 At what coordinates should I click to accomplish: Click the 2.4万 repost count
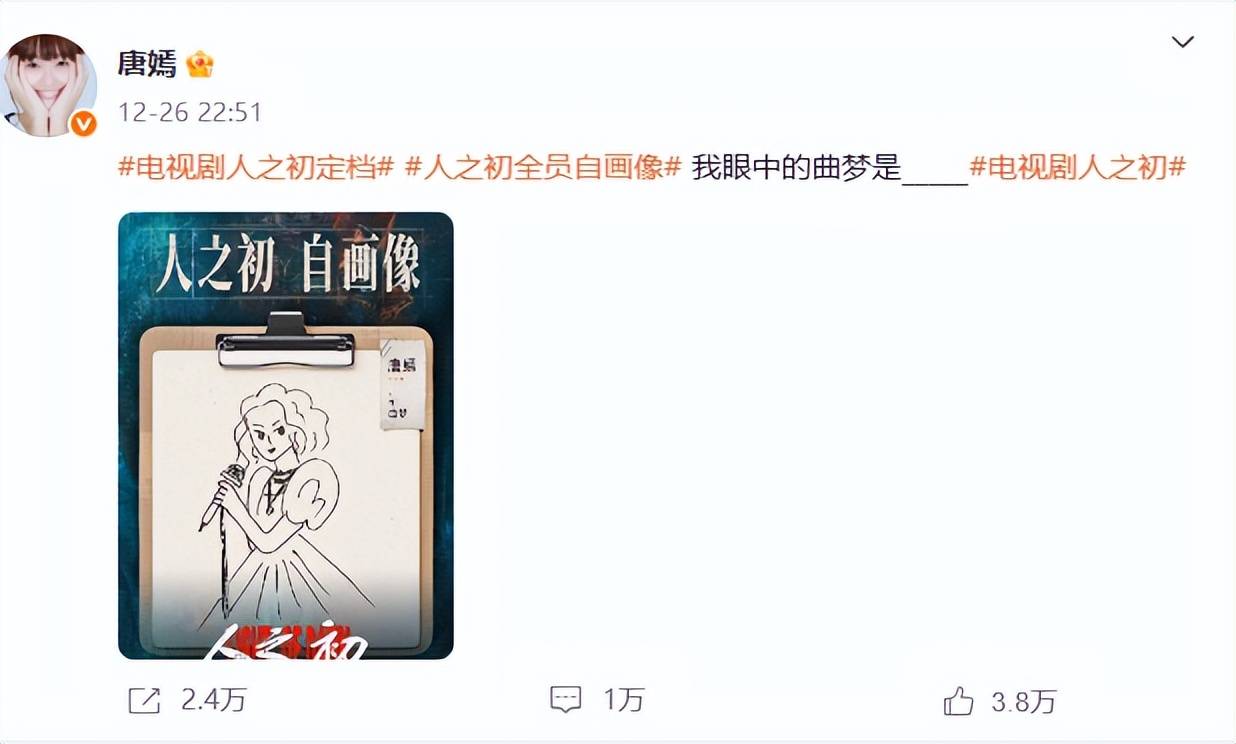click(x=214, y=701)
